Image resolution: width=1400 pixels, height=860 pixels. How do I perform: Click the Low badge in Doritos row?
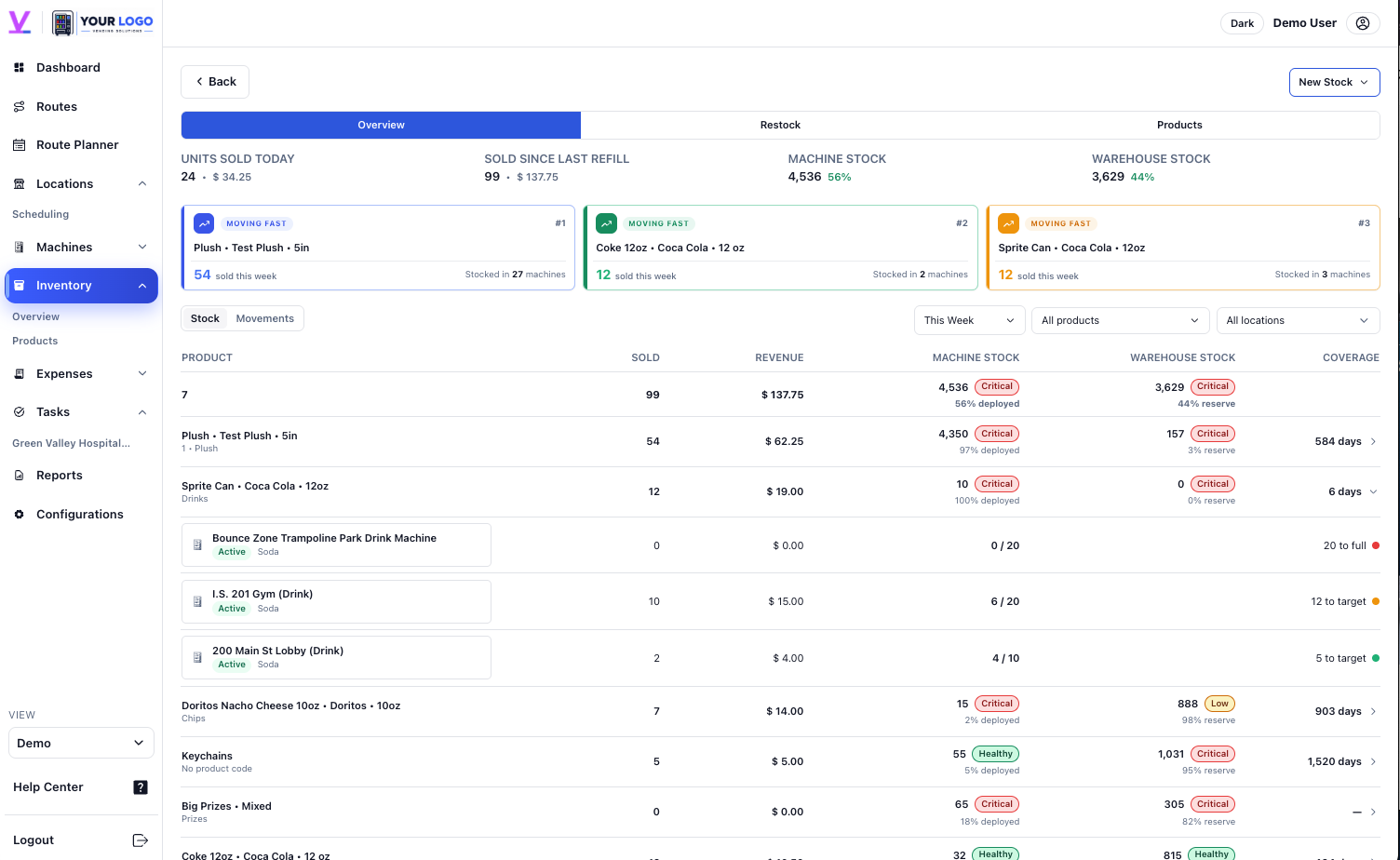[1219, 704]
